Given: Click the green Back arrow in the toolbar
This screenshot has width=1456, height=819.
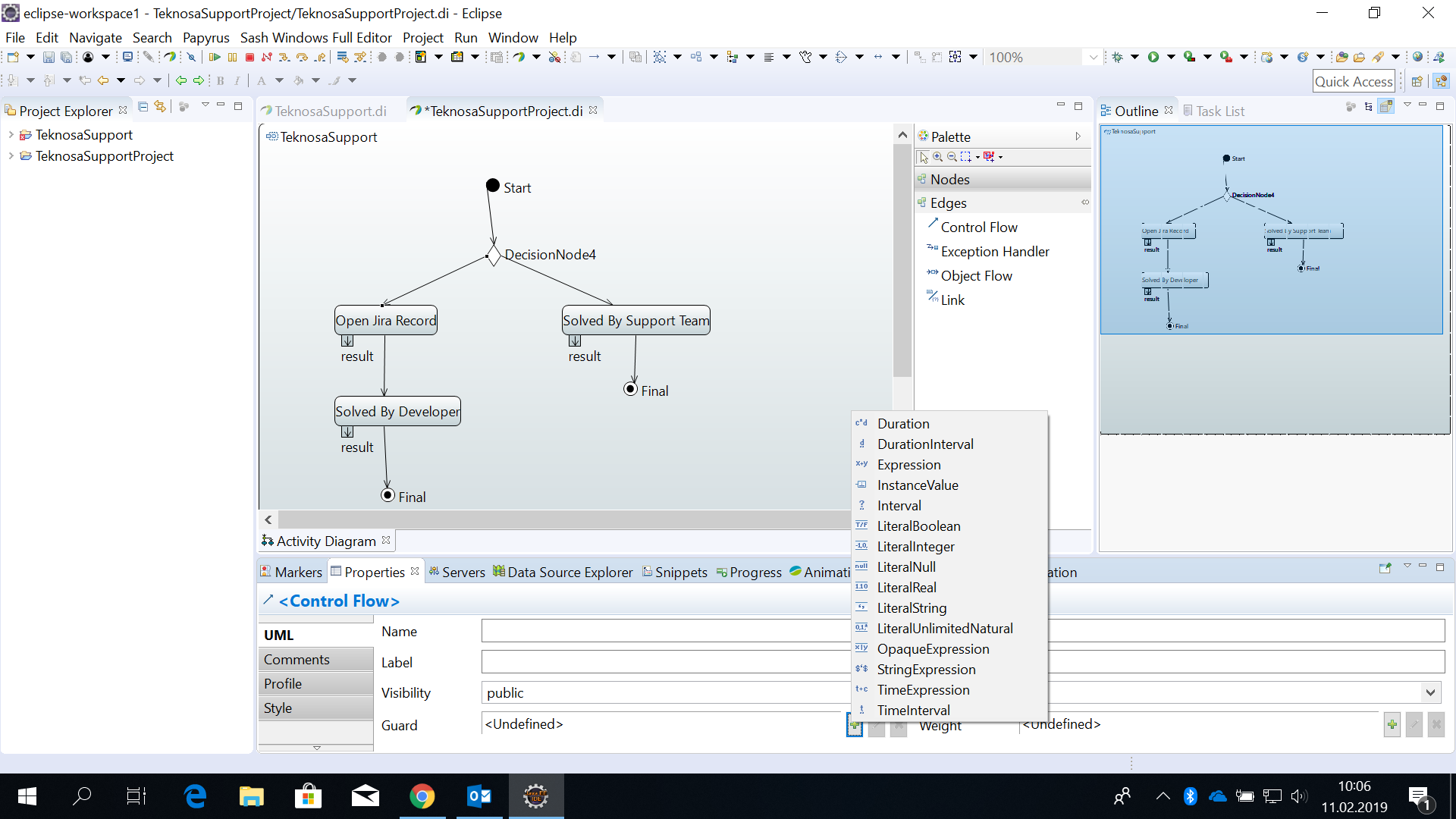Looking at the screenshot, I should click(x=180, y=80).
